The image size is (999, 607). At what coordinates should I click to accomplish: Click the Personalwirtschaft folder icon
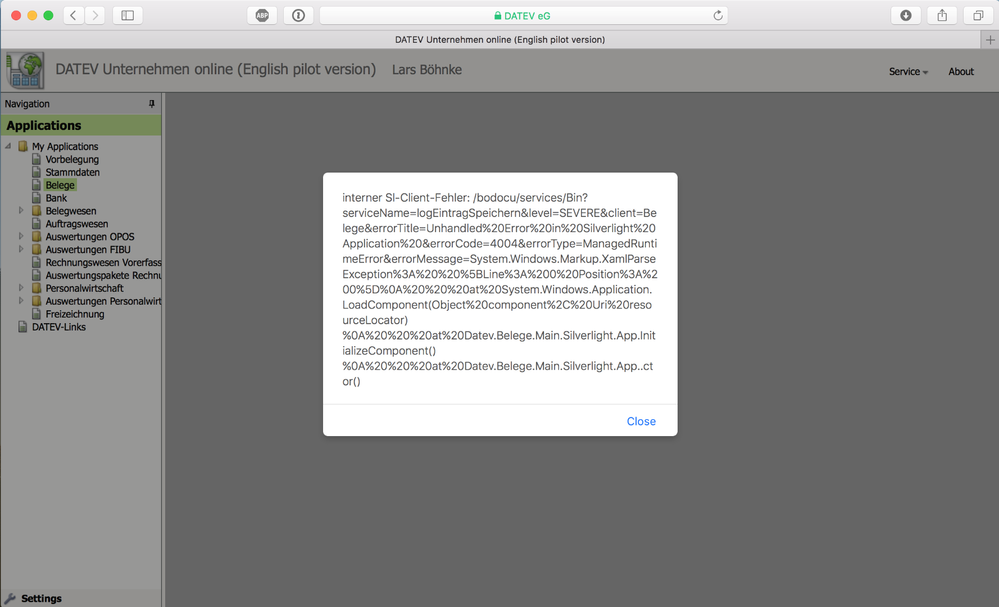pos(36,288)
